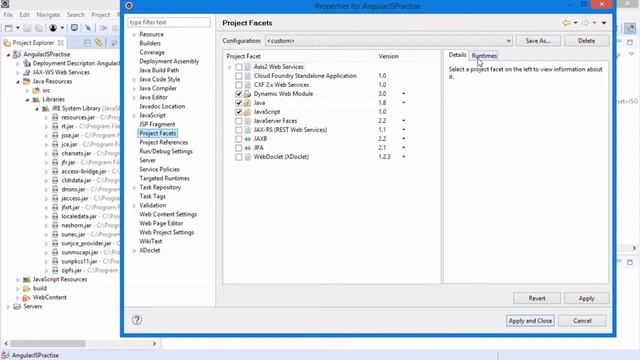Collapse the JRE System Library node
640x360 pixels.
pyautogui.click(x=37, y=109)
